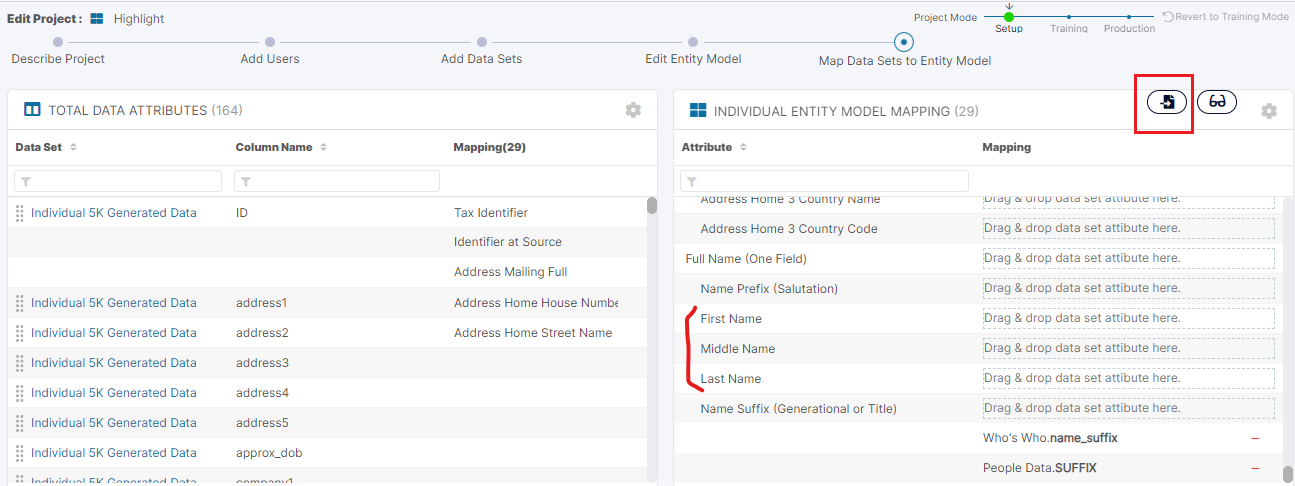
Task: Sort the Attribute column in mapping panel
Action: point(743,147)
